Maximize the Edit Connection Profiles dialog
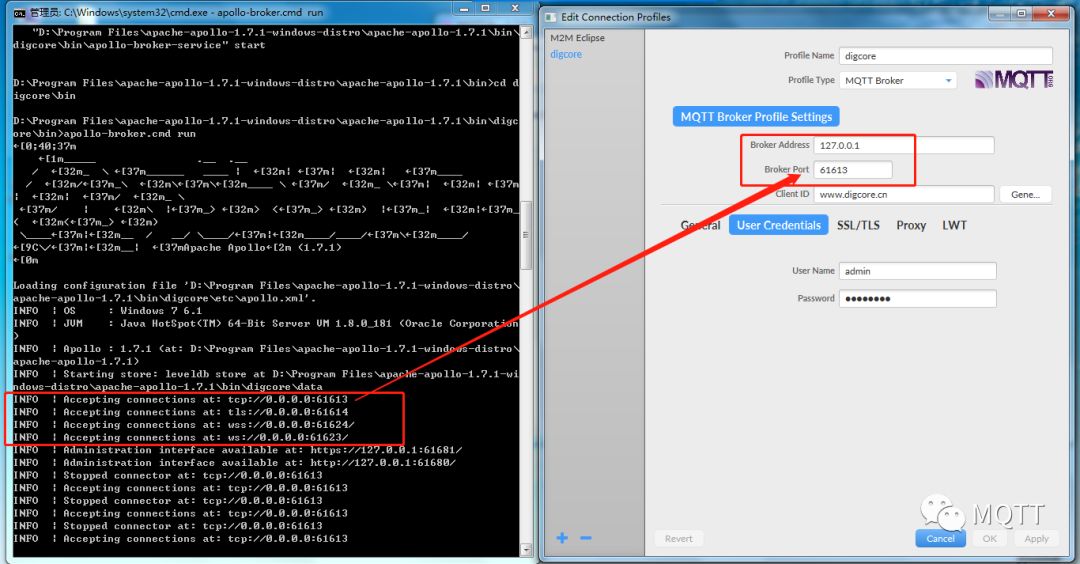The height and width of the screenshot is (564, 1080). (x=1021, y=14)
